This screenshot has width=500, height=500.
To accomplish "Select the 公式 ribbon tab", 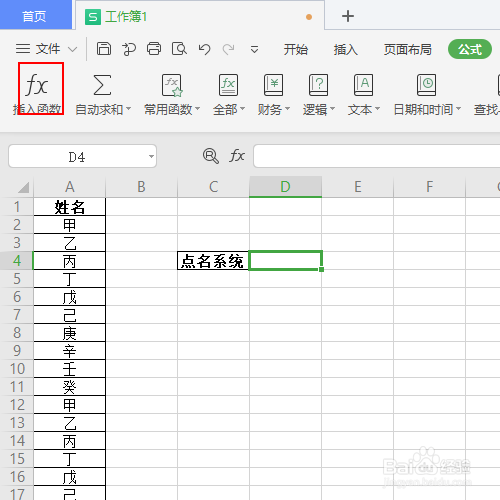I will tap(470, 49).
